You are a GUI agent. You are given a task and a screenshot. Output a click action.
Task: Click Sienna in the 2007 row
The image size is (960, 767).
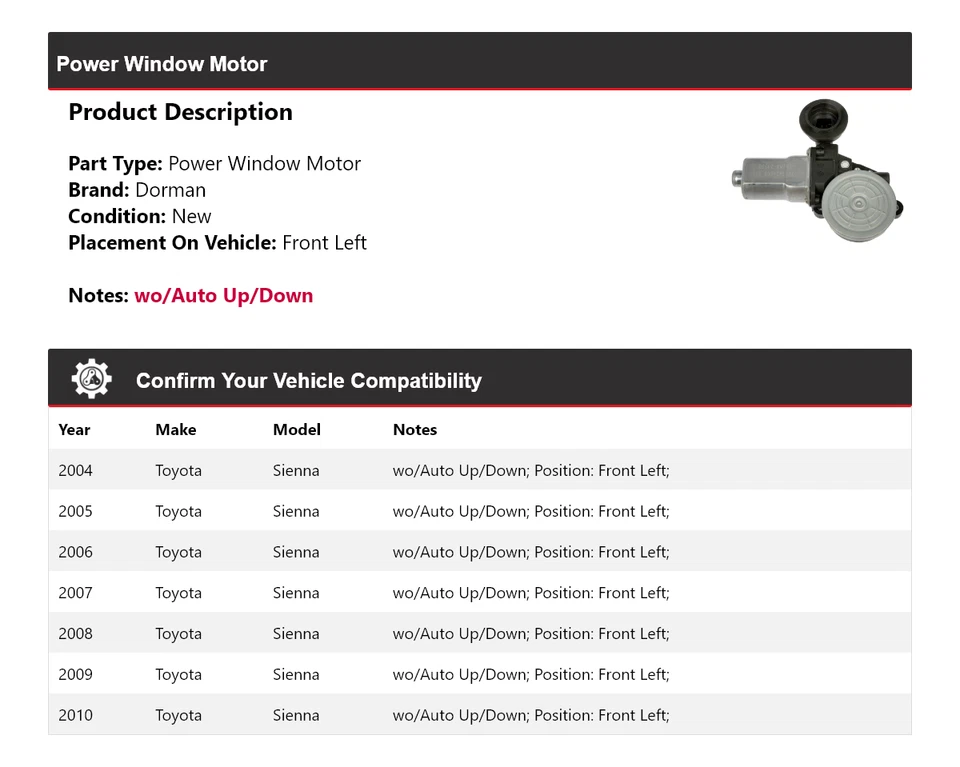tap(296, 593)
